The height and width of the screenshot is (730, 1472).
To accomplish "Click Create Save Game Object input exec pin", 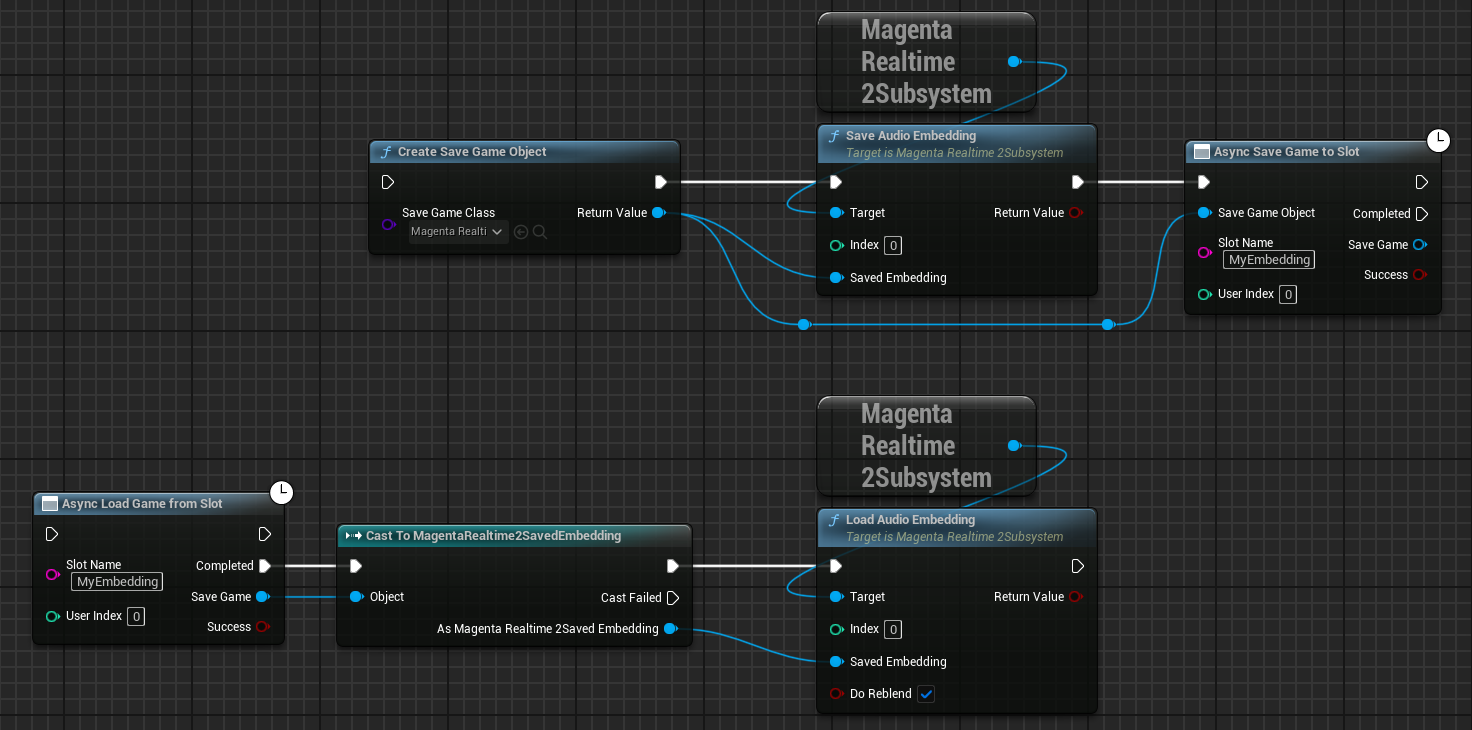I will pyautogui.click(x=388, y=182).
